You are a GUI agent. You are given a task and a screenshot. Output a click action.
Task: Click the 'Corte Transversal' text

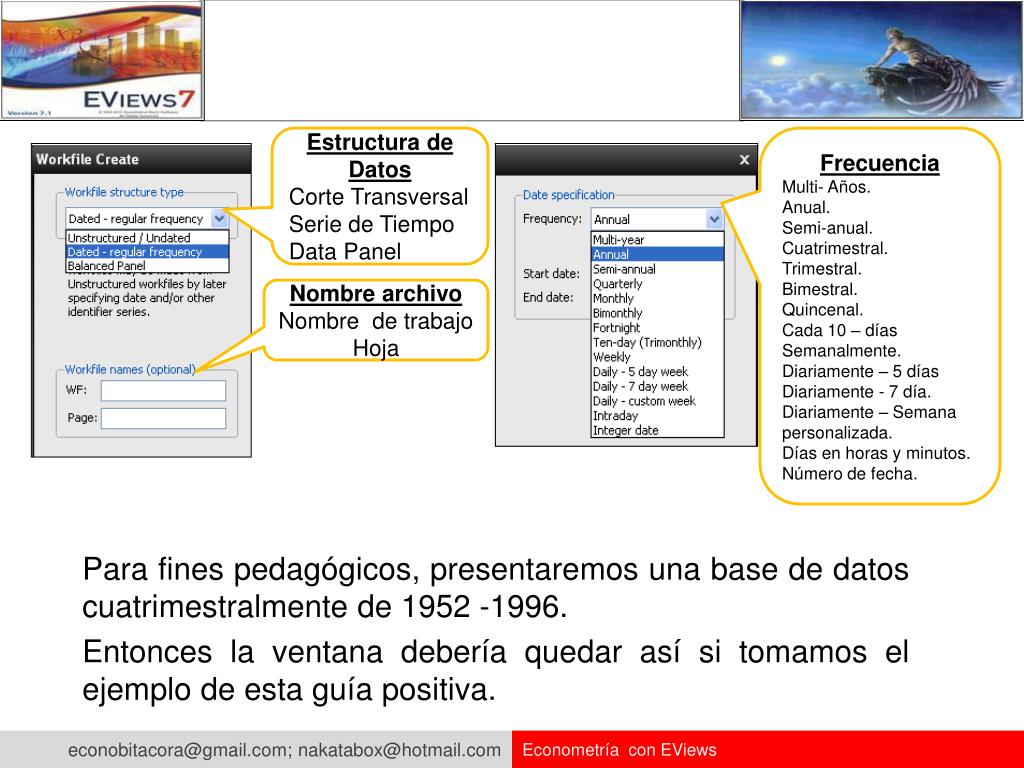(379, 197)
